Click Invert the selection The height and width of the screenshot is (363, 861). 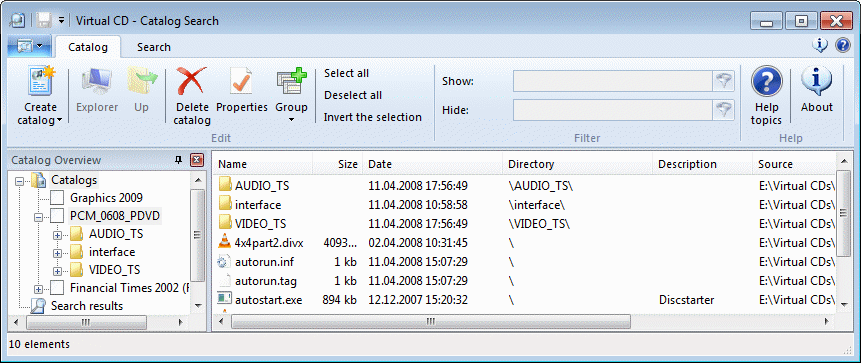pos(373,117)
